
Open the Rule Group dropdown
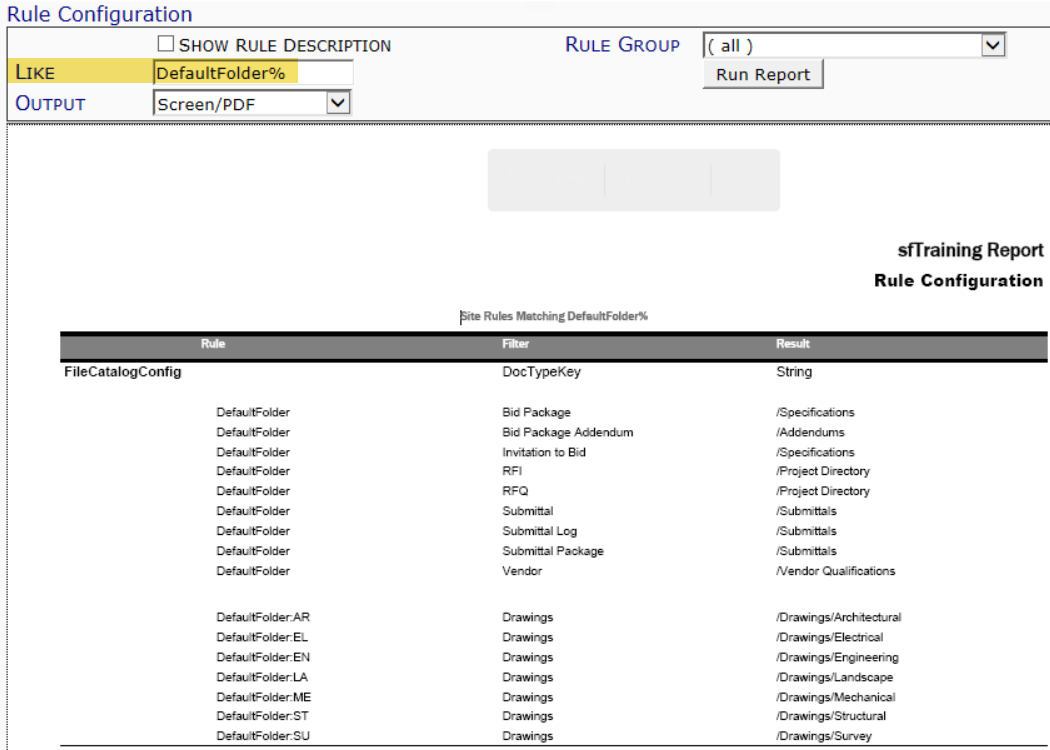[x=854, y=46]
